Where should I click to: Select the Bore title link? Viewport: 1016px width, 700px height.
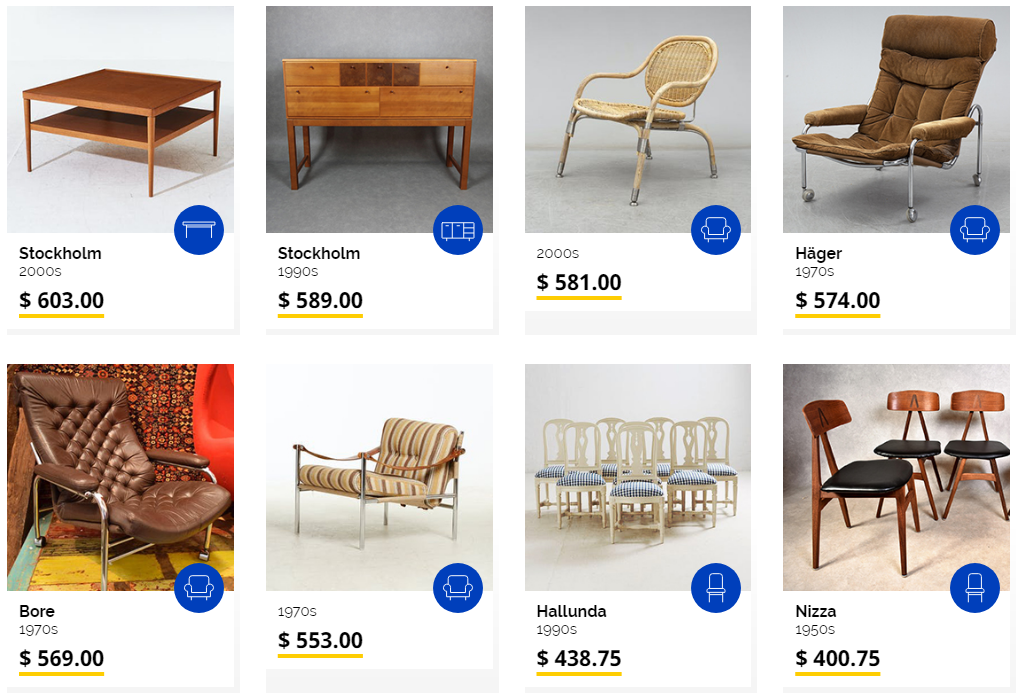click(x=37, y=611)
